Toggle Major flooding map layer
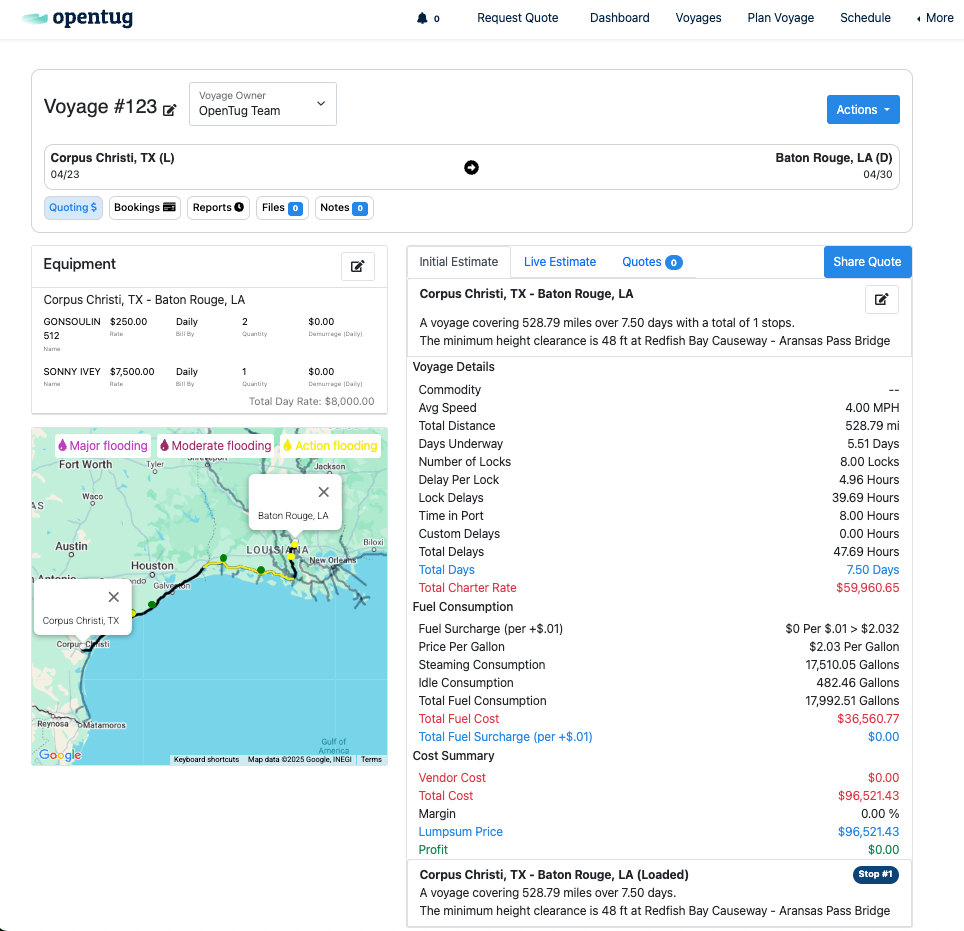Viewport: 964px width, 931px height. tap(103, 446)
